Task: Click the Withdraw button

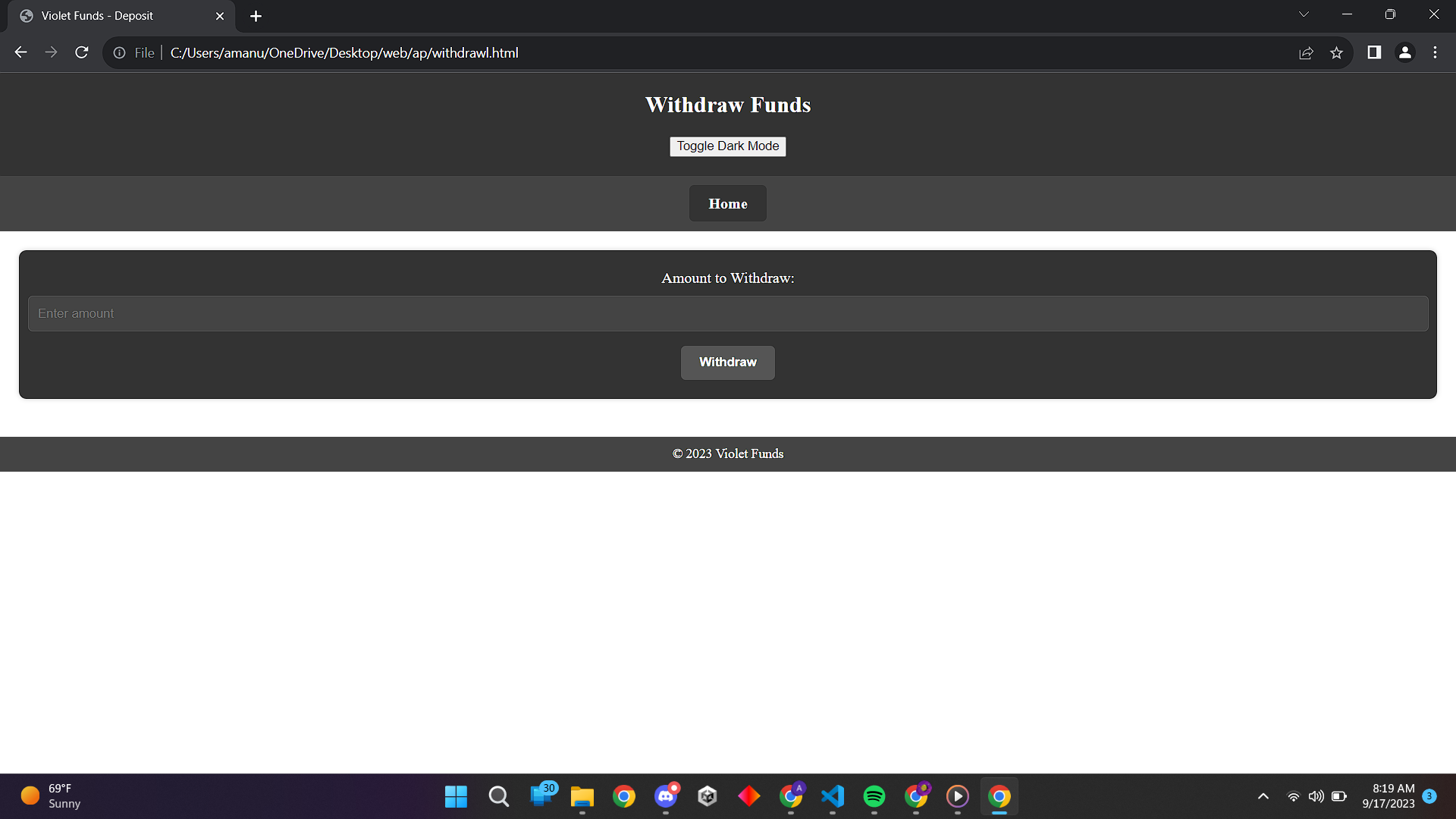Action: click(x=727, y=362)
